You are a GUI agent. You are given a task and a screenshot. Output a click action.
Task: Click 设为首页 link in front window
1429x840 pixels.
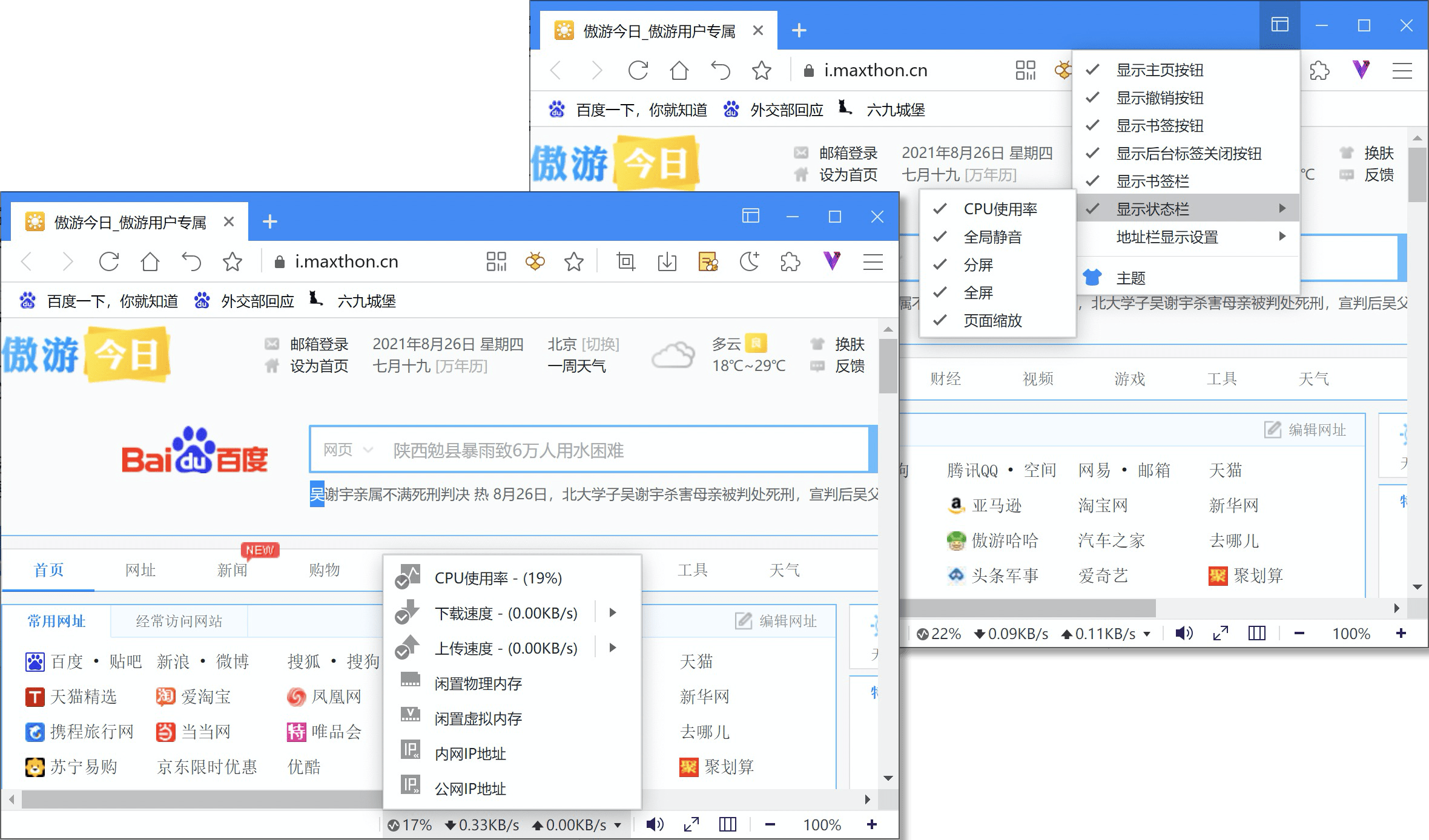319,366
